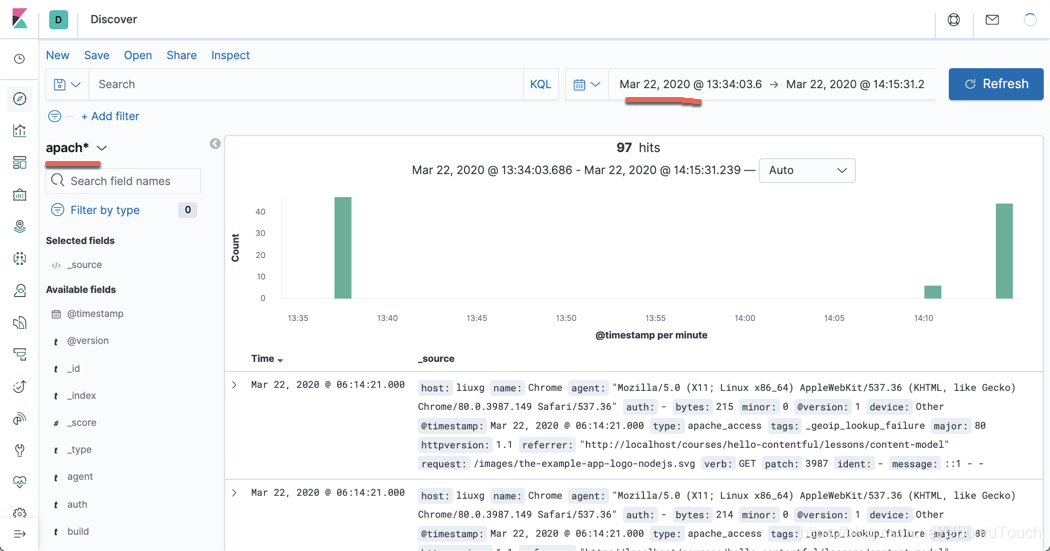The image size is (1050, 551).
Task: Change the apach* index pattern
Action: [76, 148]
